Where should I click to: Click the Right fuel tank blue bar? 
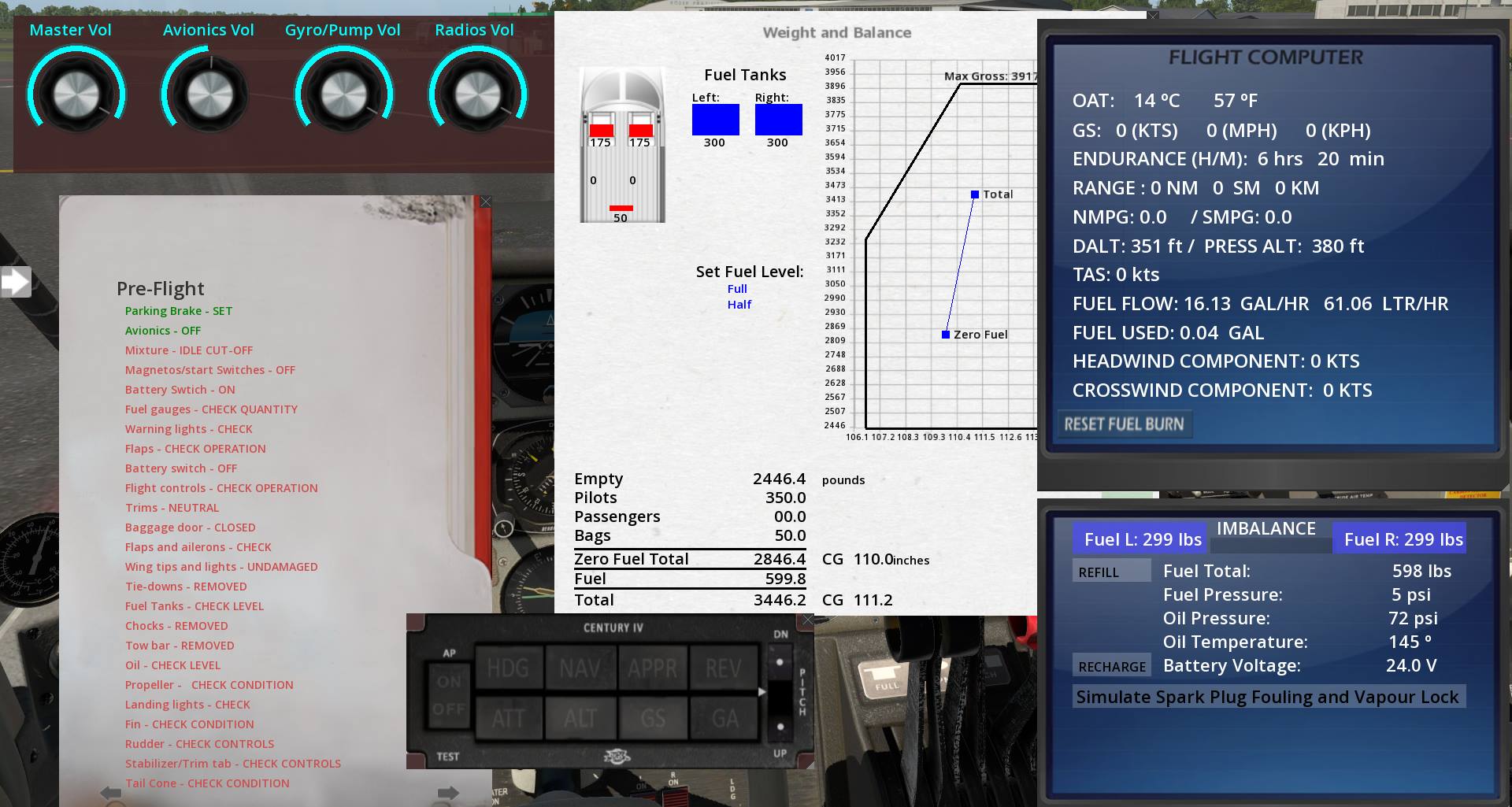click(x=779, y=120)
